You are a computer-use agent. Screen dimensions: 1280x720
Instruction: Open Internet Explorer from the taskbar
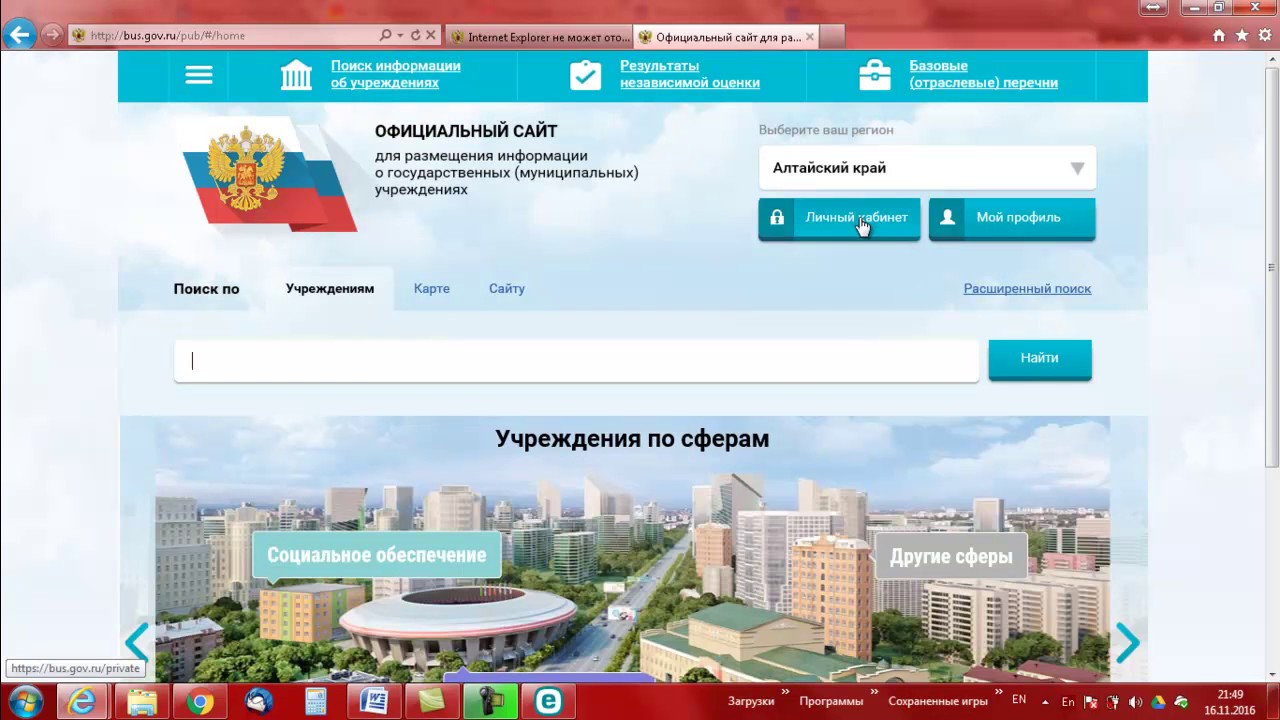82,702
